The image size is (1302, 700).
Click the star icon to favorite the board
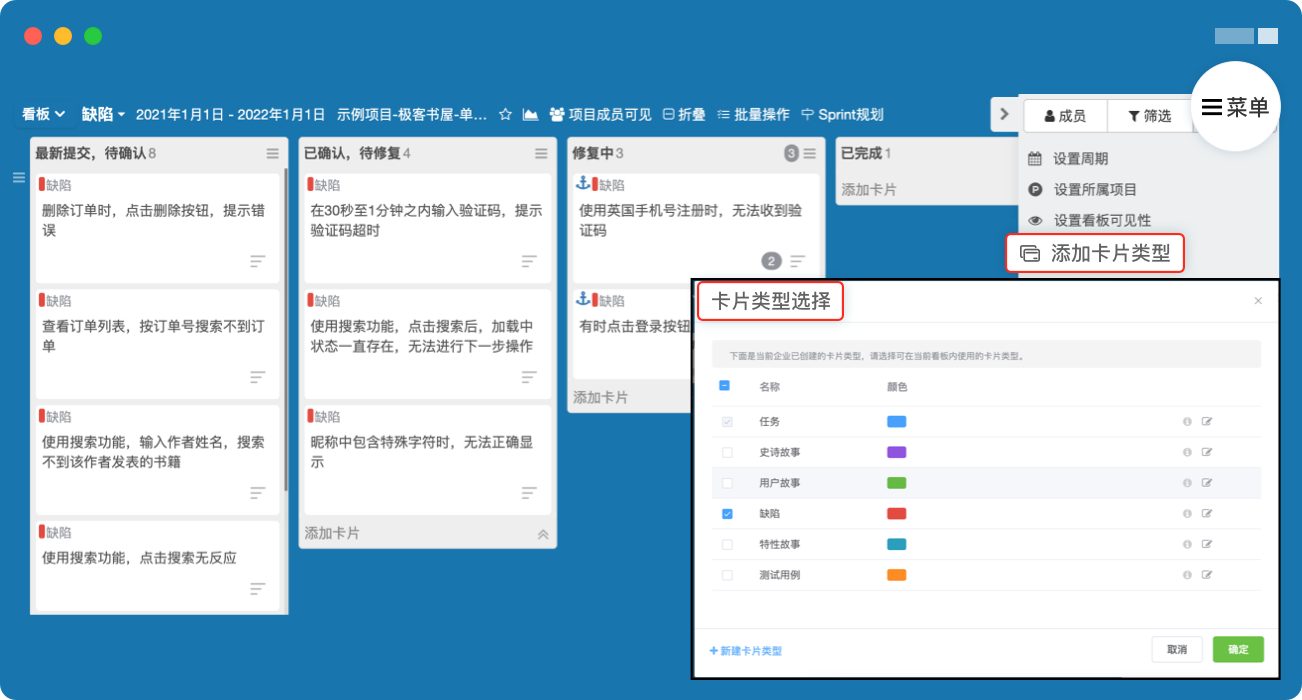tap(506, 115)
